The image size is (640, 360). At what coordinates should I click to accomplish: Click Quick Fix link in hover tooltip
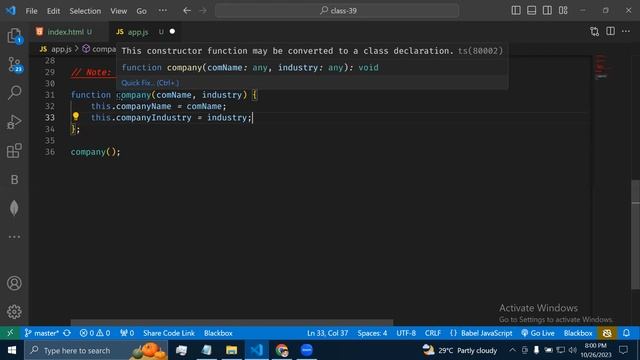click(150, 83)
